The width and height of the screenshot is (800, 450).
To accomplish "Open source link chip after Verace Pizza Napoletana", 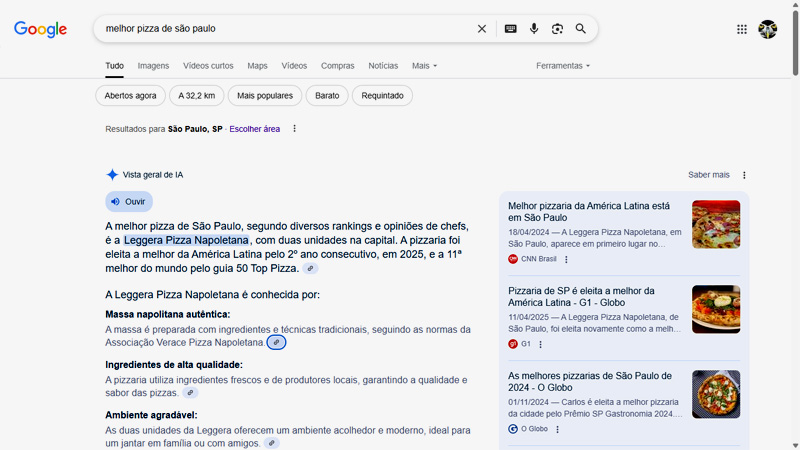I will [277, 342].
